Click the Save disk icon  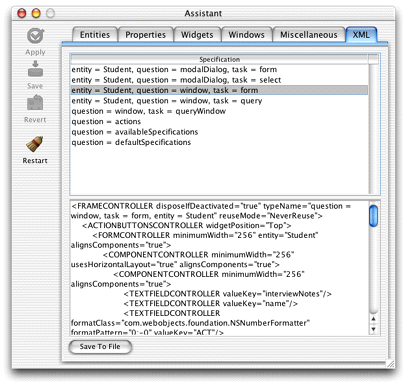[35, 69]
